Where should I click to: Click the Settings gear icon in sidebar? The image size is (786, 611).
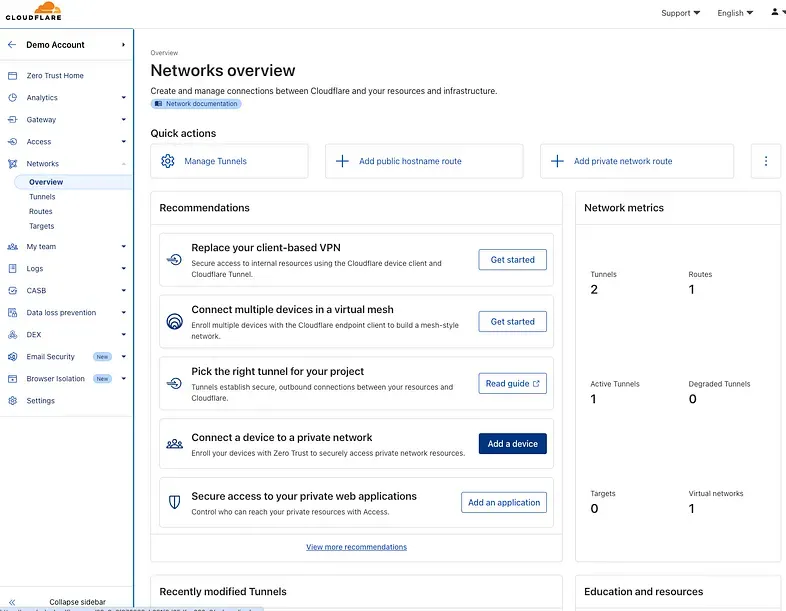[12, 401]
